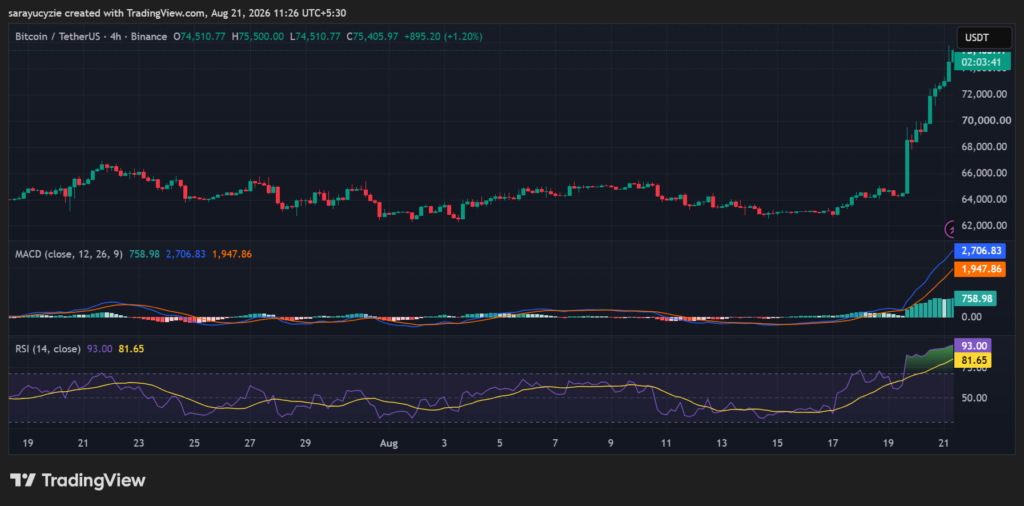This screenshot has width=1024, height=506.
Task: Click the MACD (close, 12, 26, 9) legend
Action: 69,253
